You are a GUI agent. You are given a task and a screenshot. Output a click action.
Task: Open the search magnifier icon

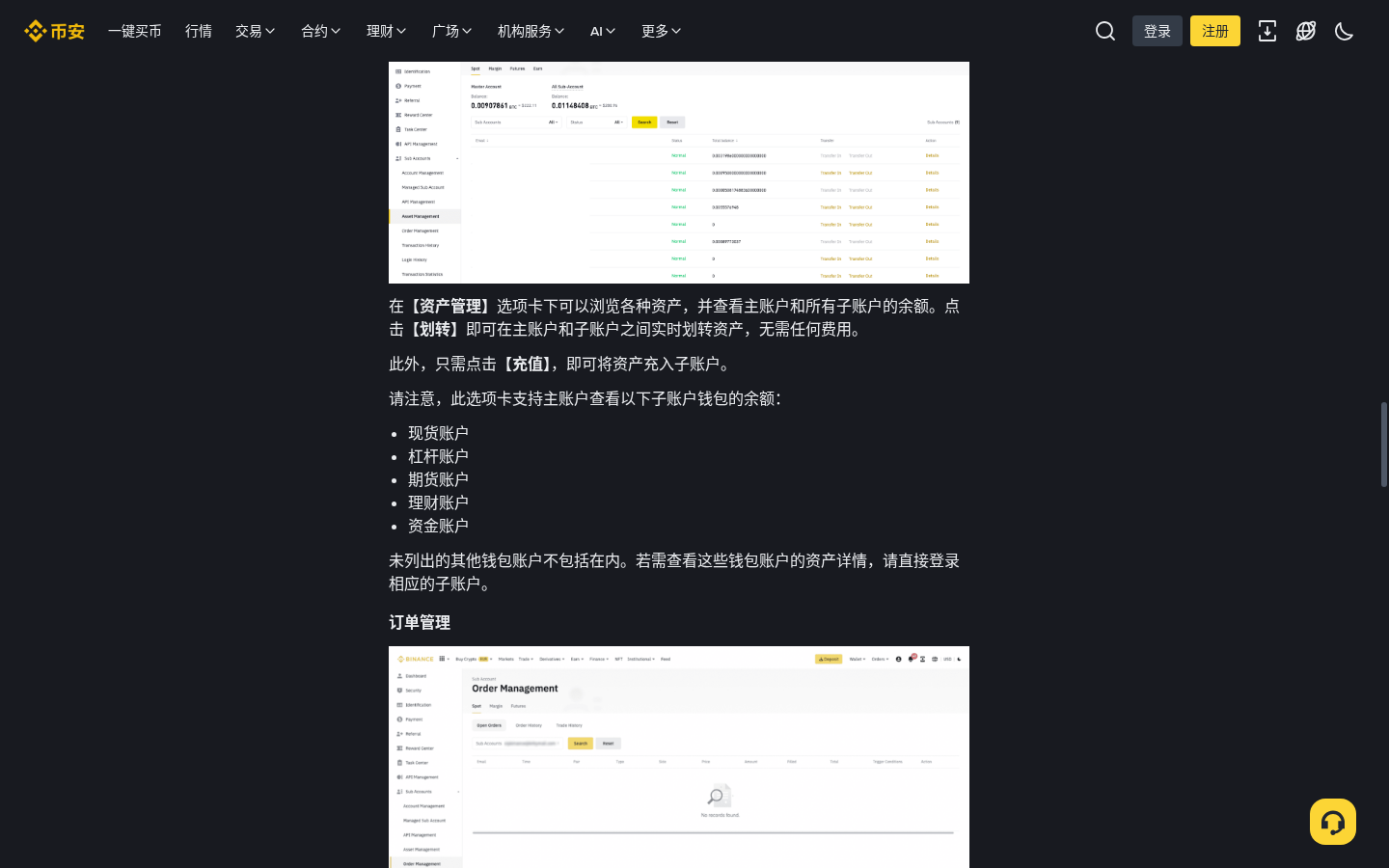pos(1105,31)
